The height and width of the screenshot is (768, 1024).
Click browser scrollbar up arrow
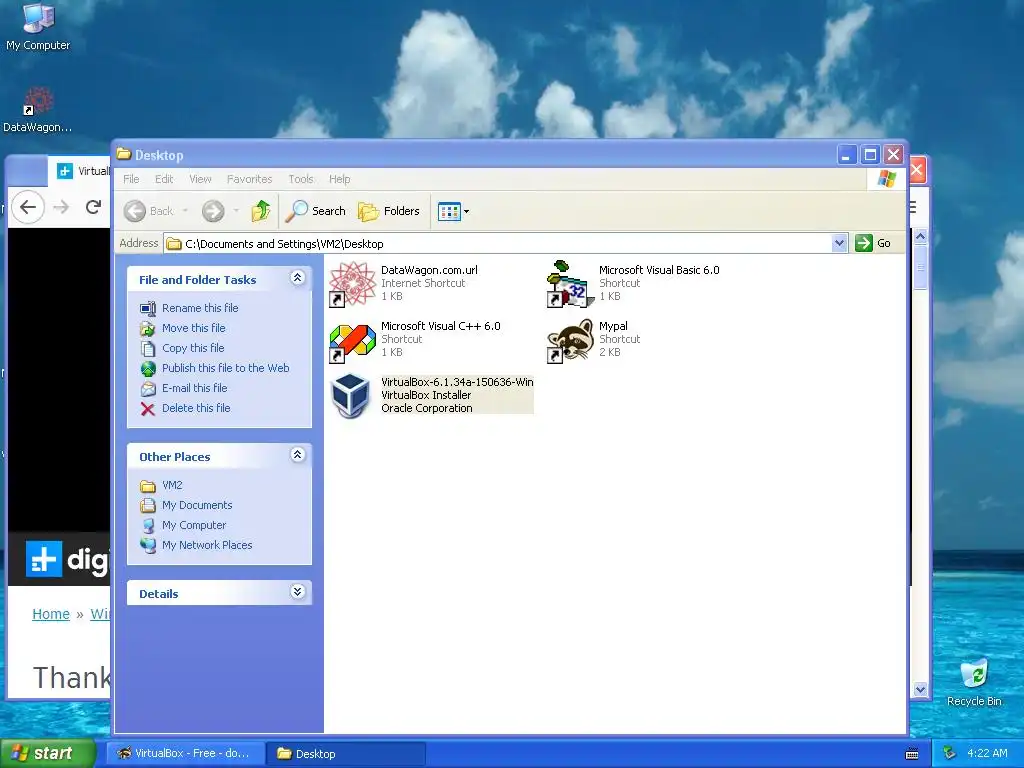(x=920, y=236)
